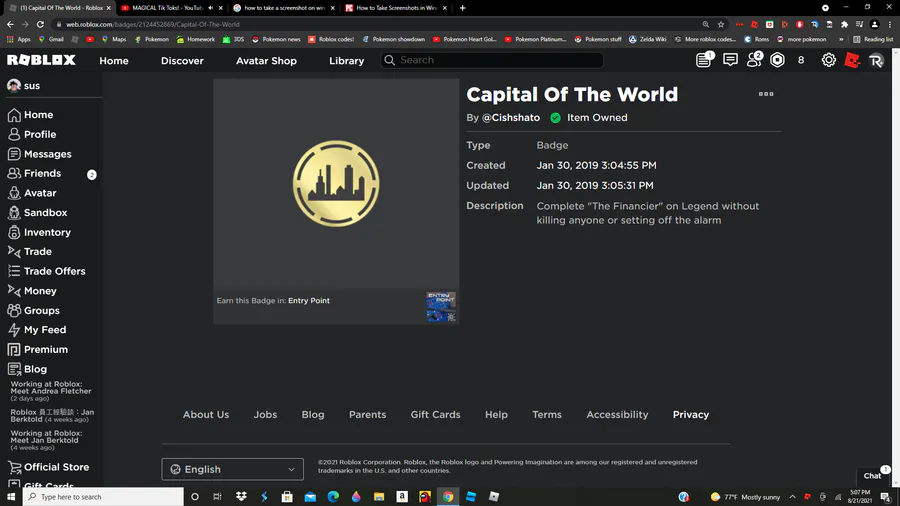
Task: Open Microsoft Edge in the taskbar
Action: click(333, 497)
